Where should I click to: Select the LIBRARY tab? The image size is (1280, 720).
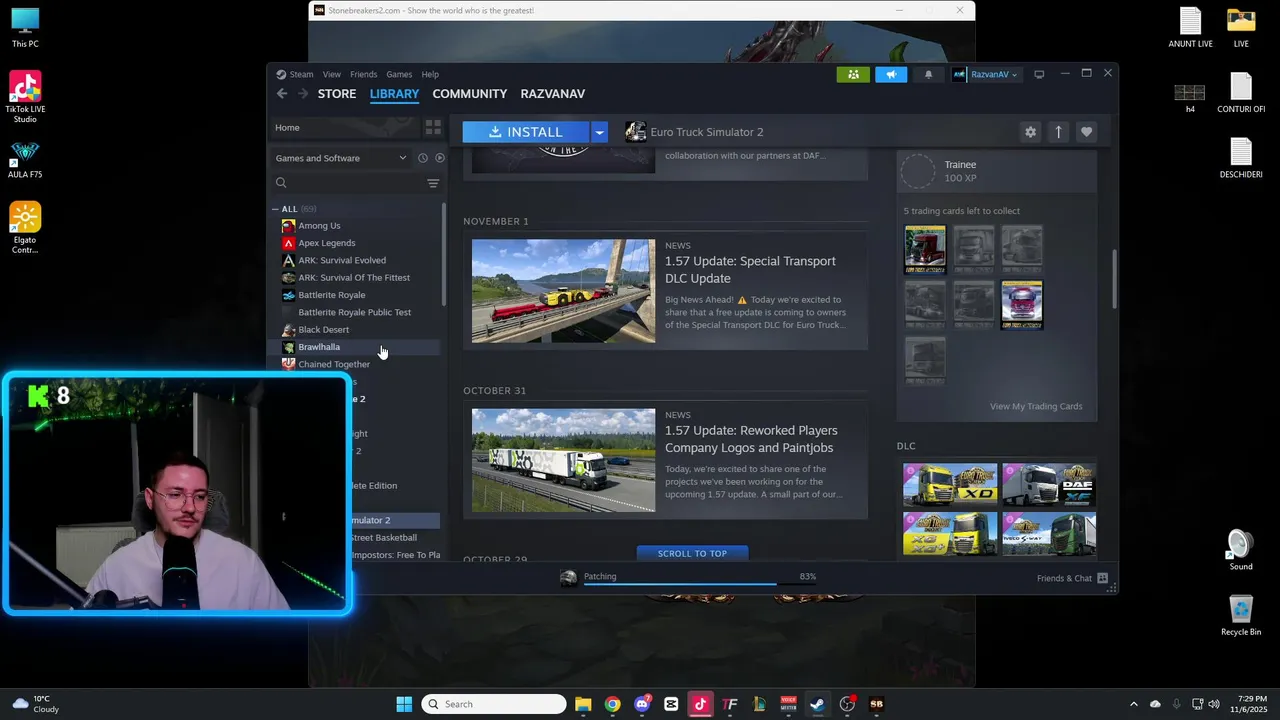(x=394, y=94)
